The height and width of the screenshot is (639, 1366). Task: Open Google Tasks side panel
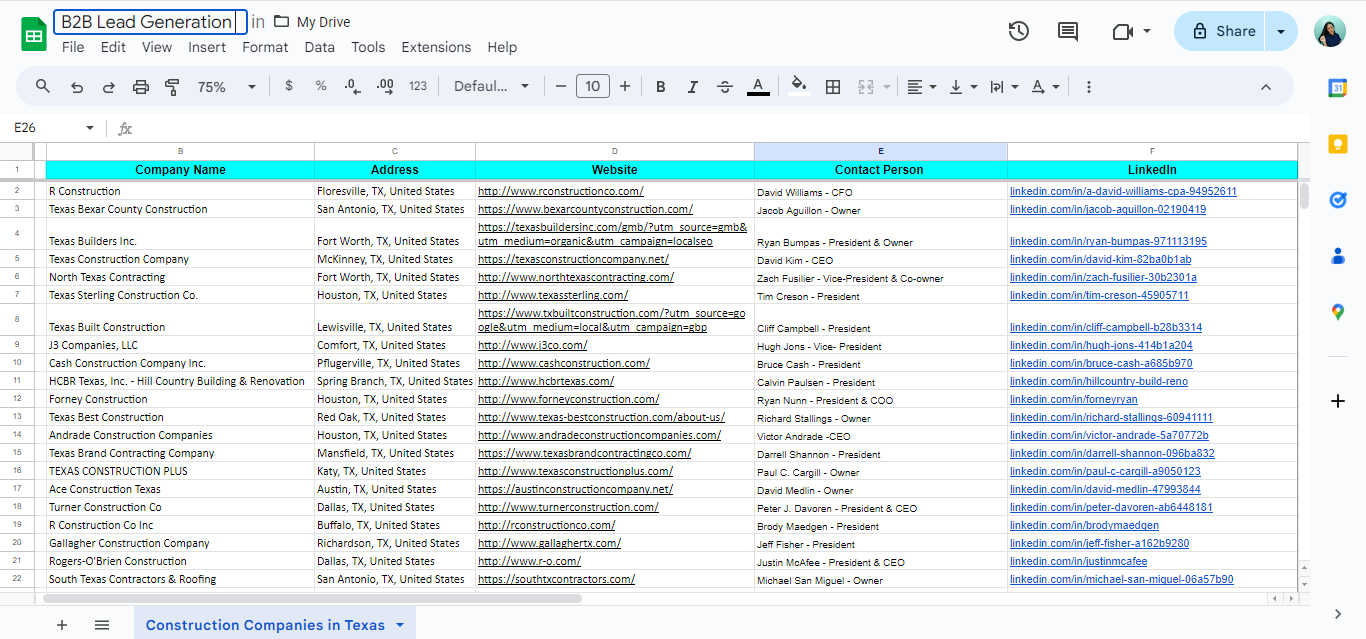click(1338, 200)
